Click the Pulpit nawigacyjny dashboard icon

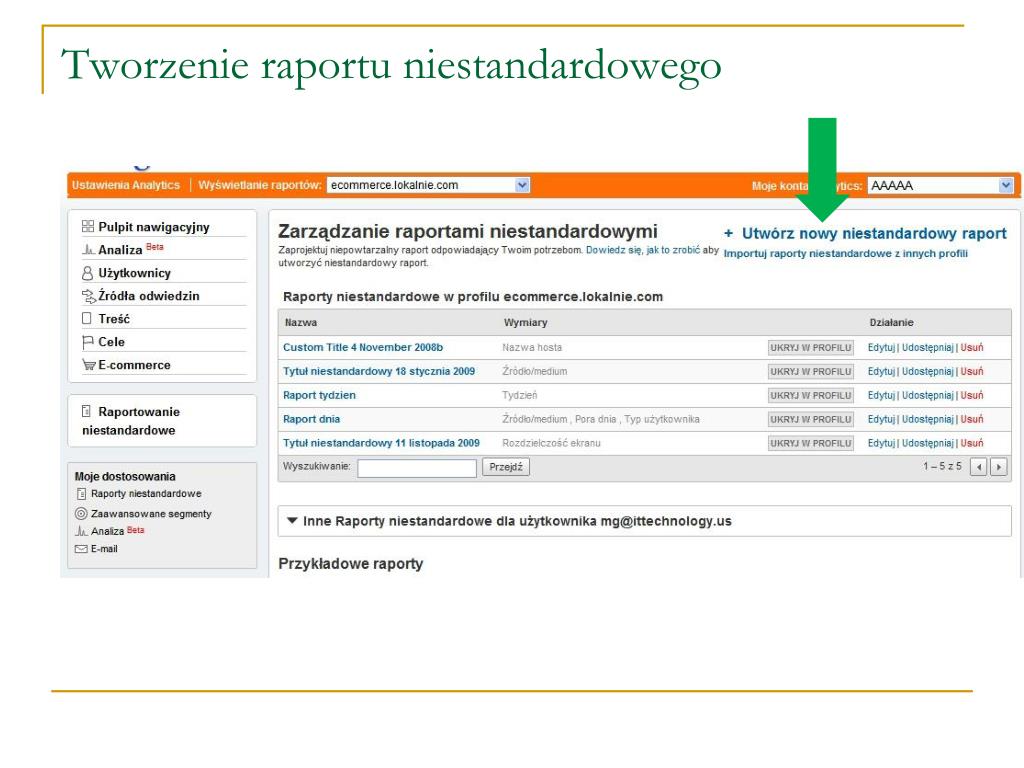88,227
